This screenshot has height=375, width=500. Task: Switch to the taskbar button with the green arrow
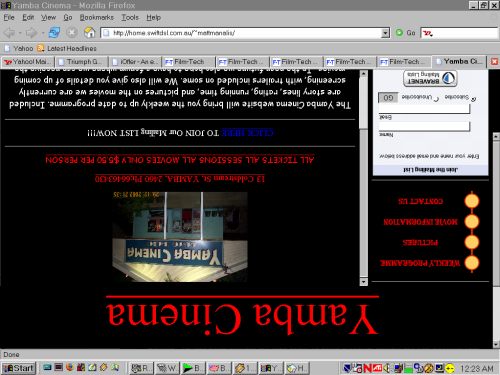(192, 368)
